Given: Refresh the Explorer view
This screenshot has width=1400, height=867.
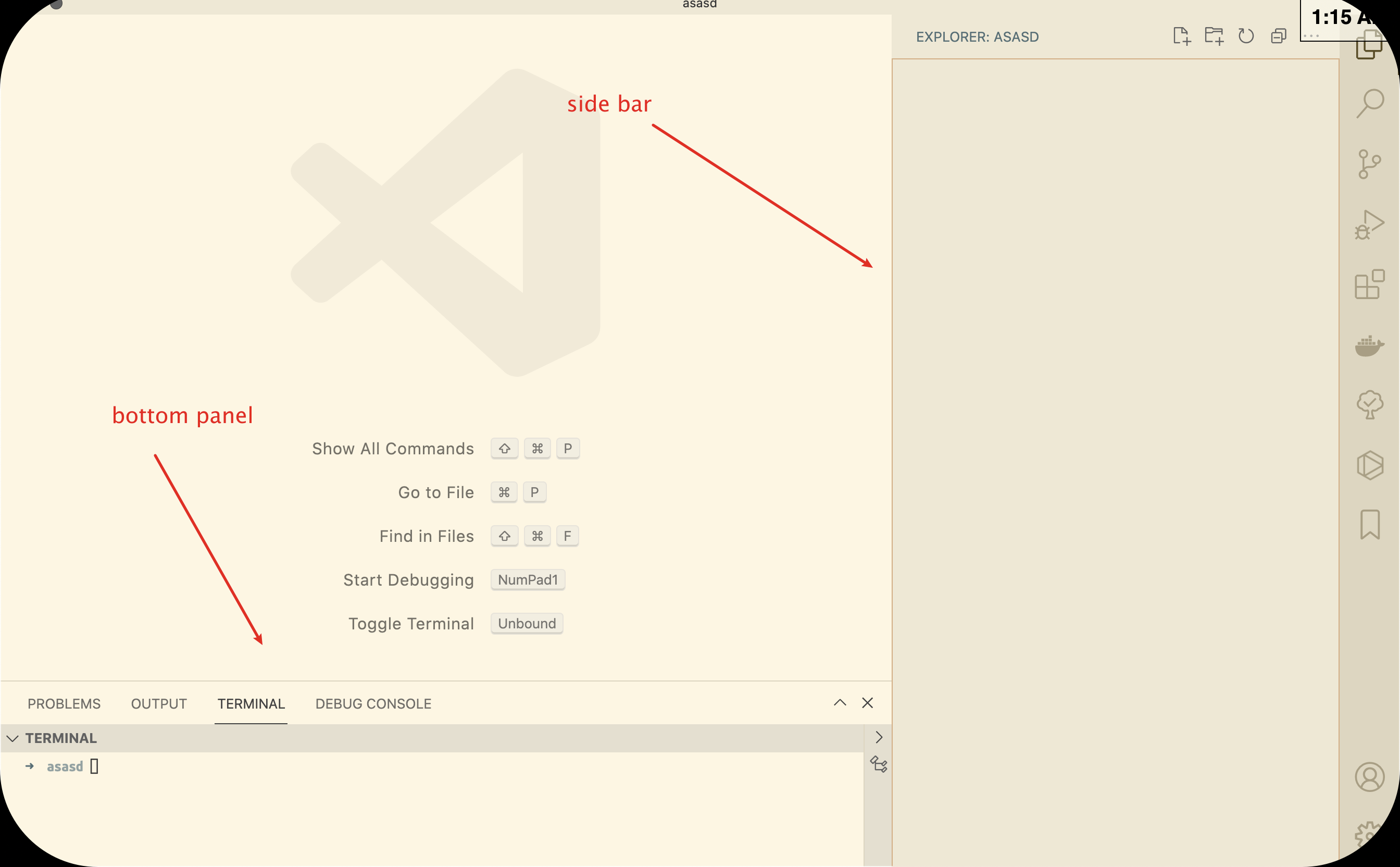Looking at the screenshot, I should [1246, 36].
